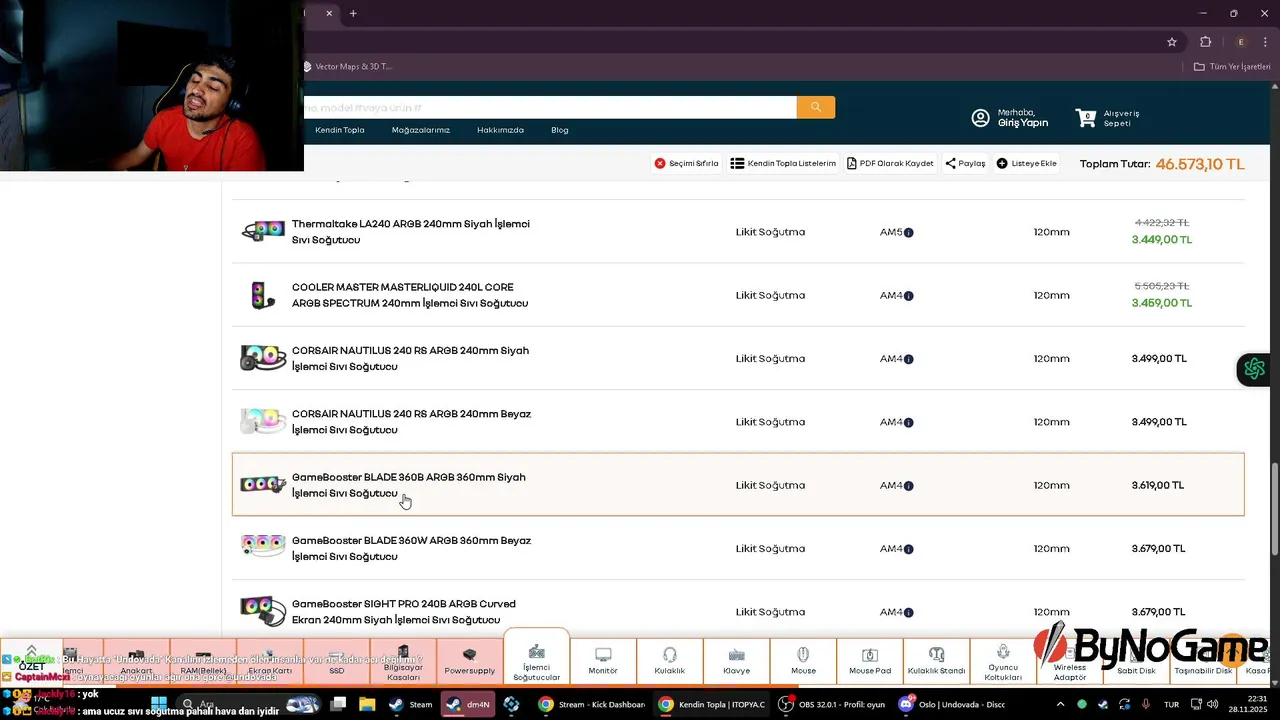The image size is (1280, 720).
Task: Select CORSAIR NAUTILUS 240 RS Siyah cooler
Action: point(410,358)
